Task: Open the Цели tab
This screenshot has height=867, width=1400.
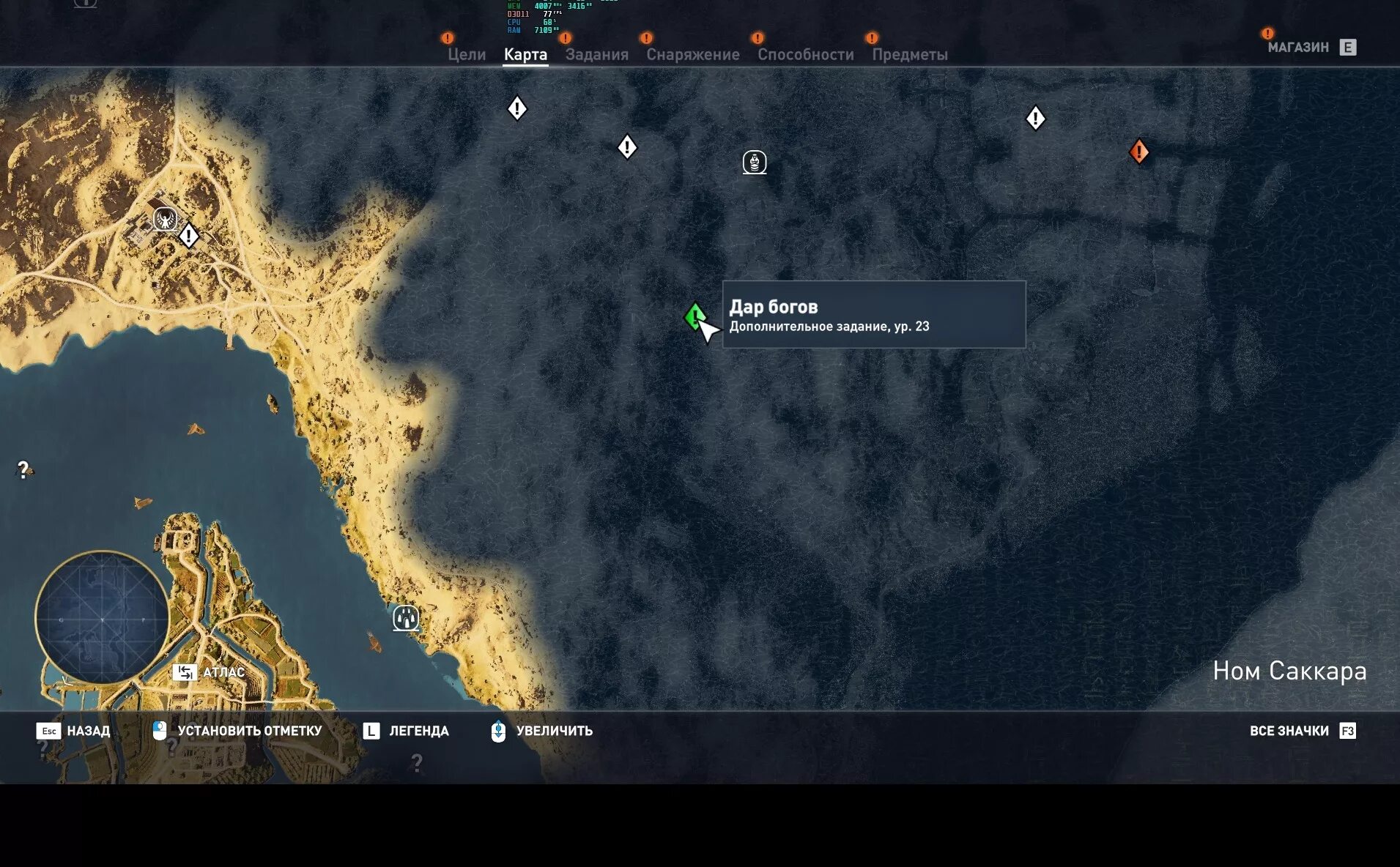Action: pos(467,54)
